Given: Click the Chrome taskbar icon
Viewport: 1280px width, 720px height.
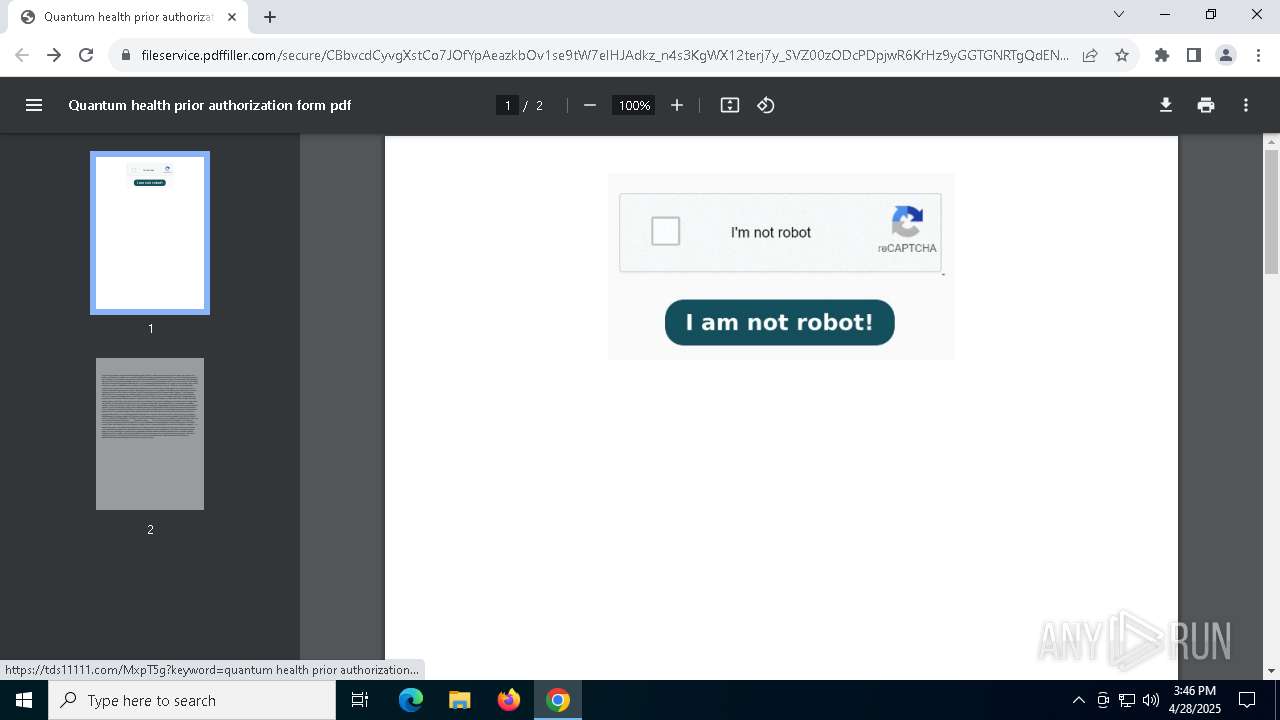Looking at the screenshot, I should 558,700.
